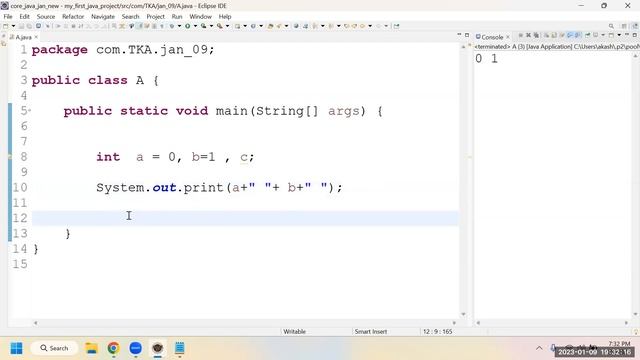
Task: Click the editor horizontal scrollbar right arrow
Action: [x=454, y=323]
